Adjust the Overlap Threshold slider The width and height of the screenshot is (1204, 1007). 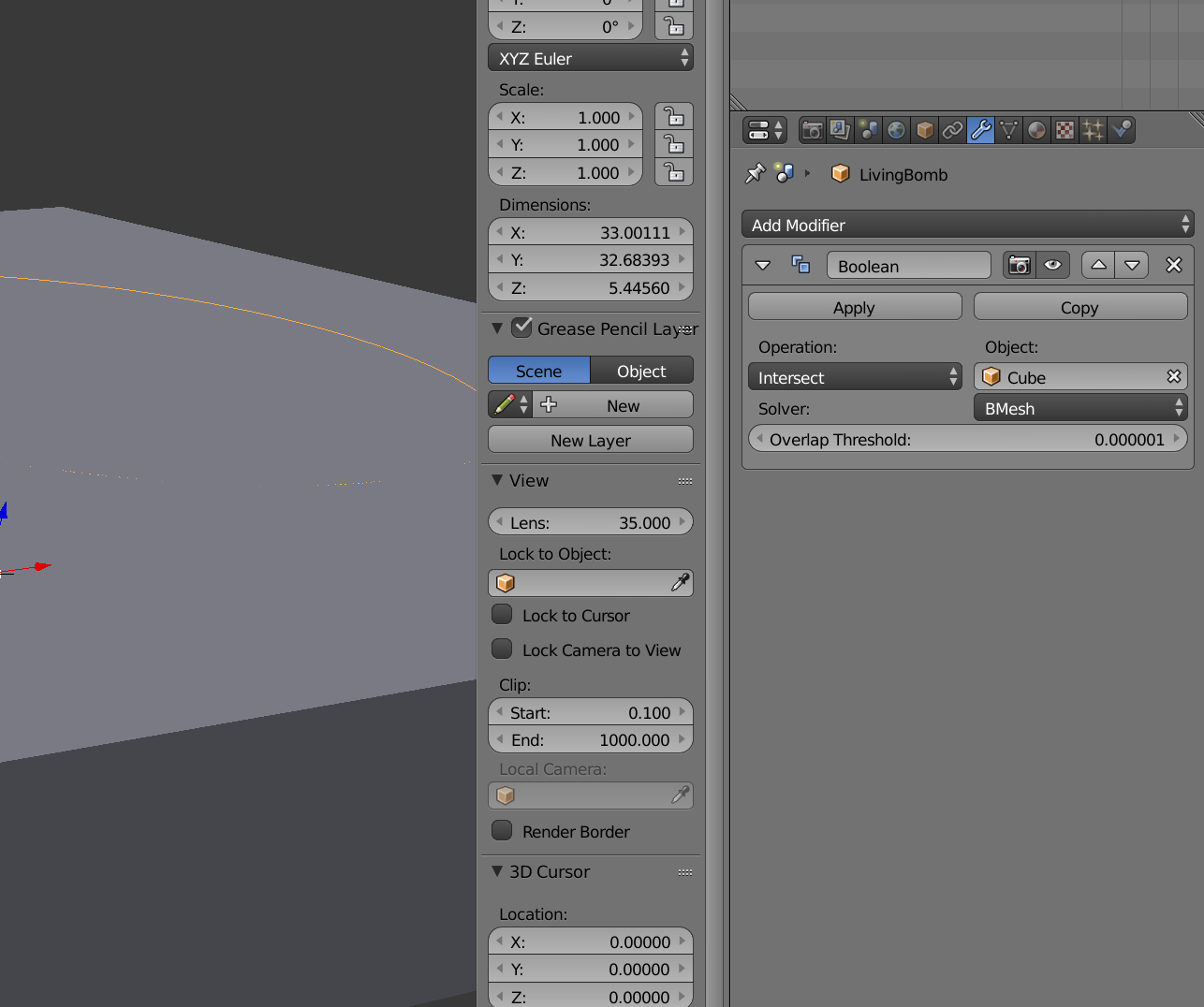(967, 438)
